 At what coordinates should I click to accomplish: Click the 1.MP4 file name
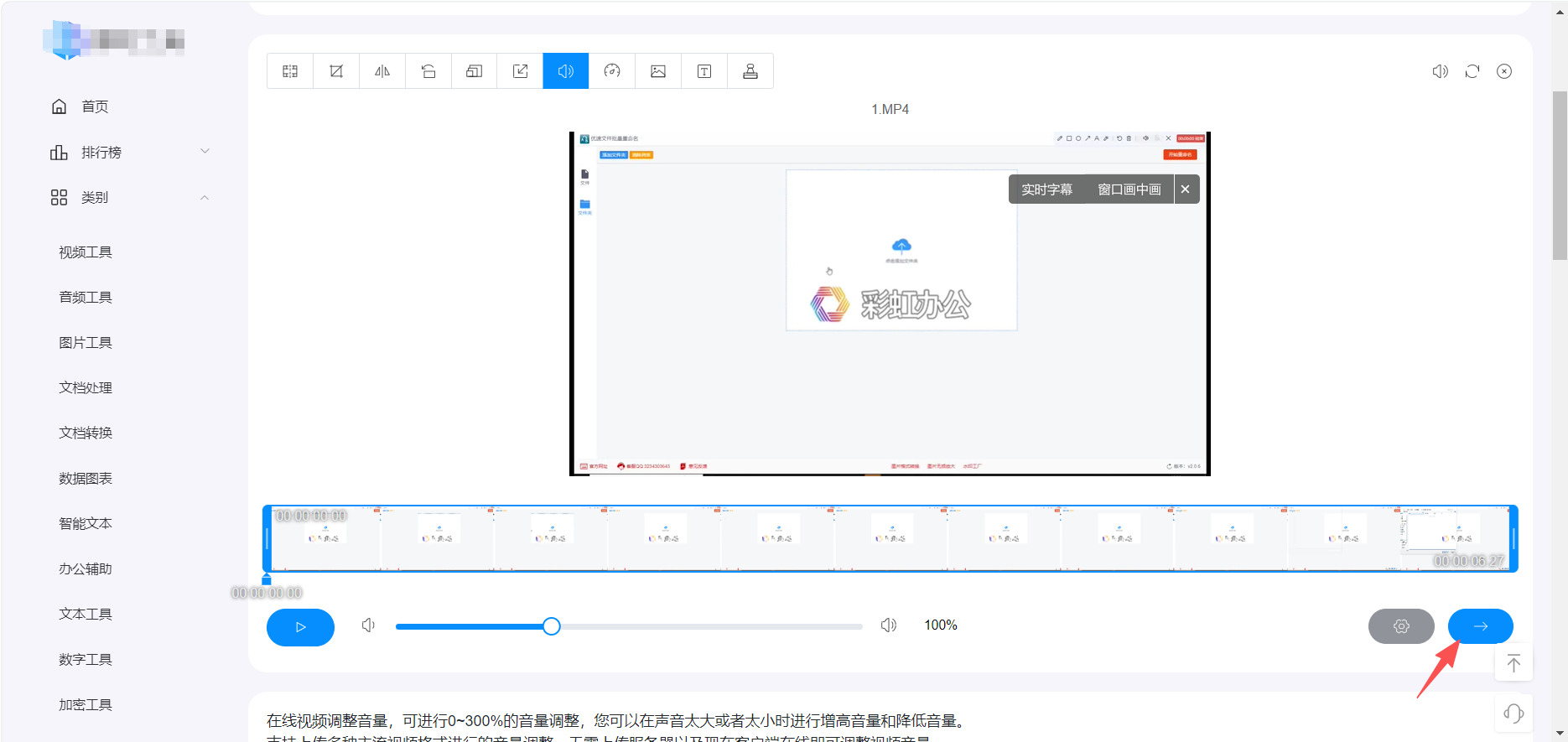pyautogui.click(x=890, y=109)
